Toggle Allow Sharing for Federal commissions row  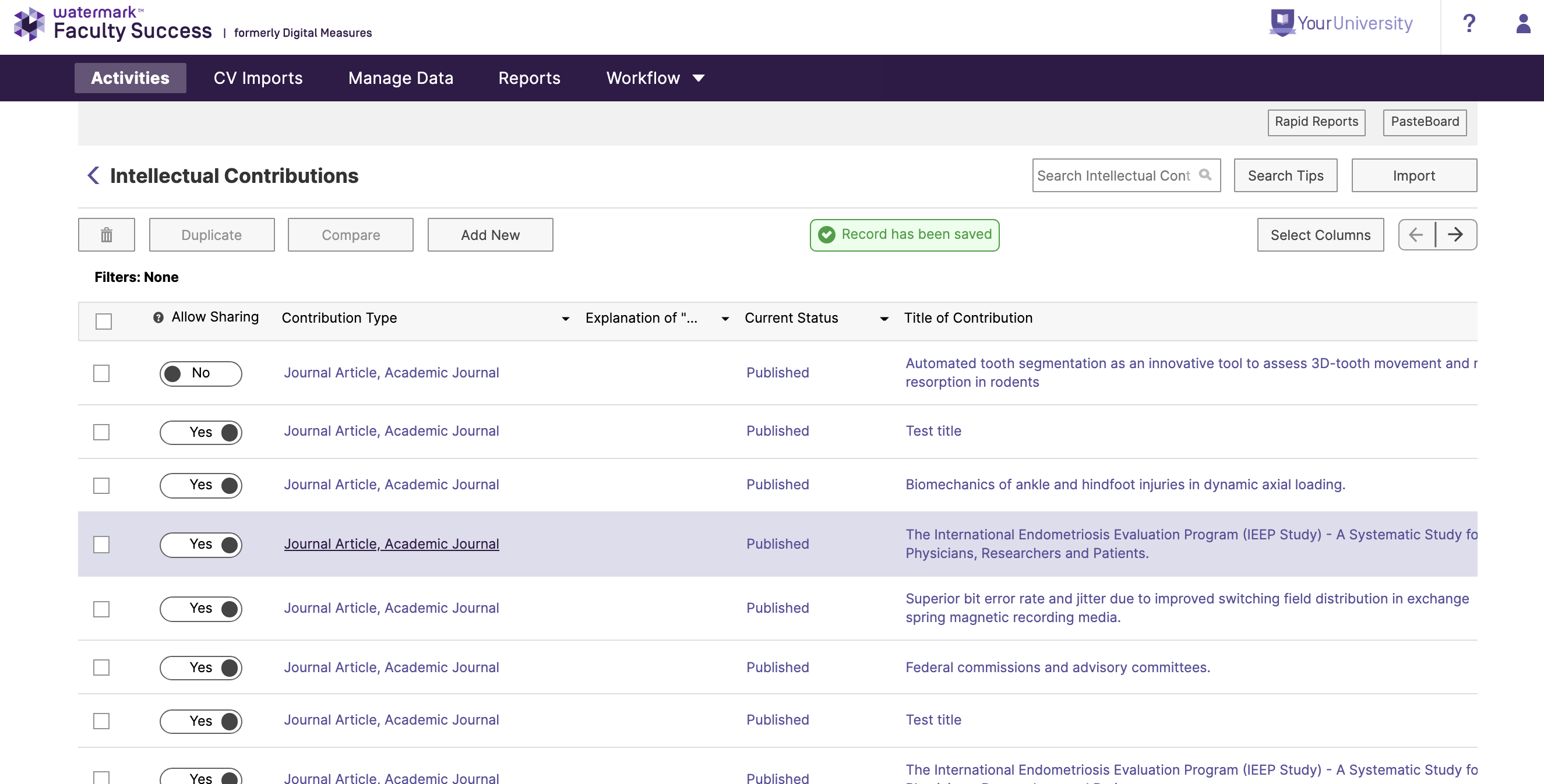point(201,668)
